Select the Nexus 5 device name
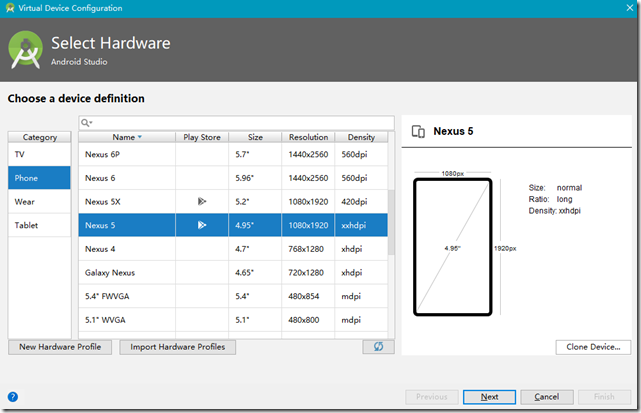641x413 pixels. point(100,225)
